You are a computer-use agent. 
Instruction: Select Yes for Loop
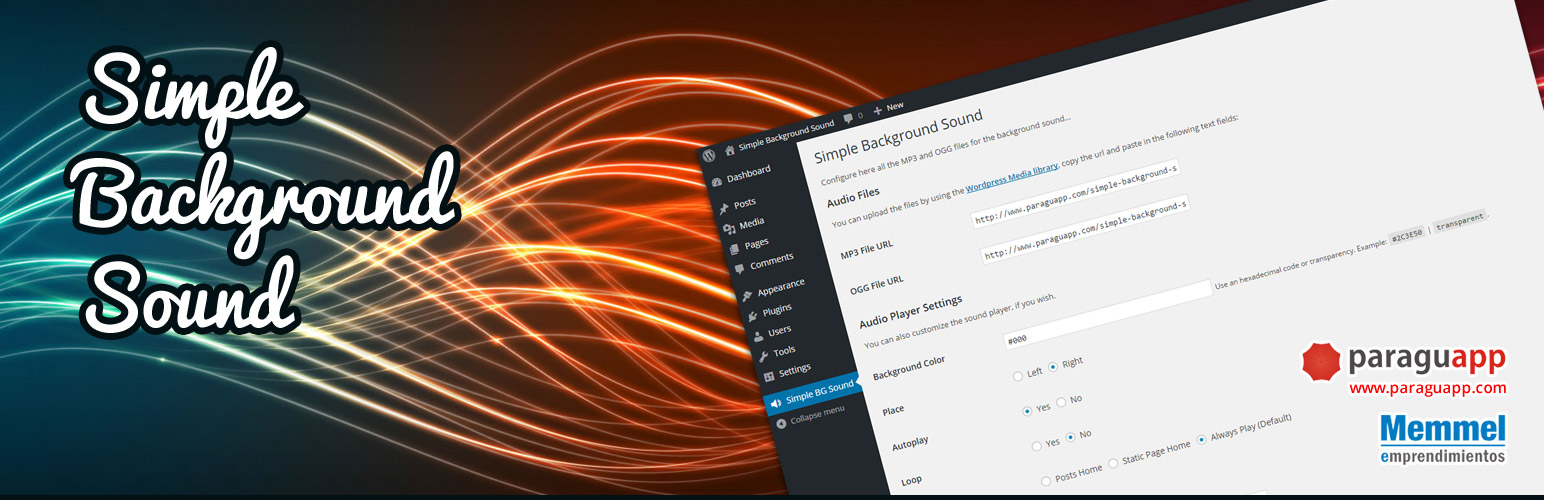pos(1037,446)
